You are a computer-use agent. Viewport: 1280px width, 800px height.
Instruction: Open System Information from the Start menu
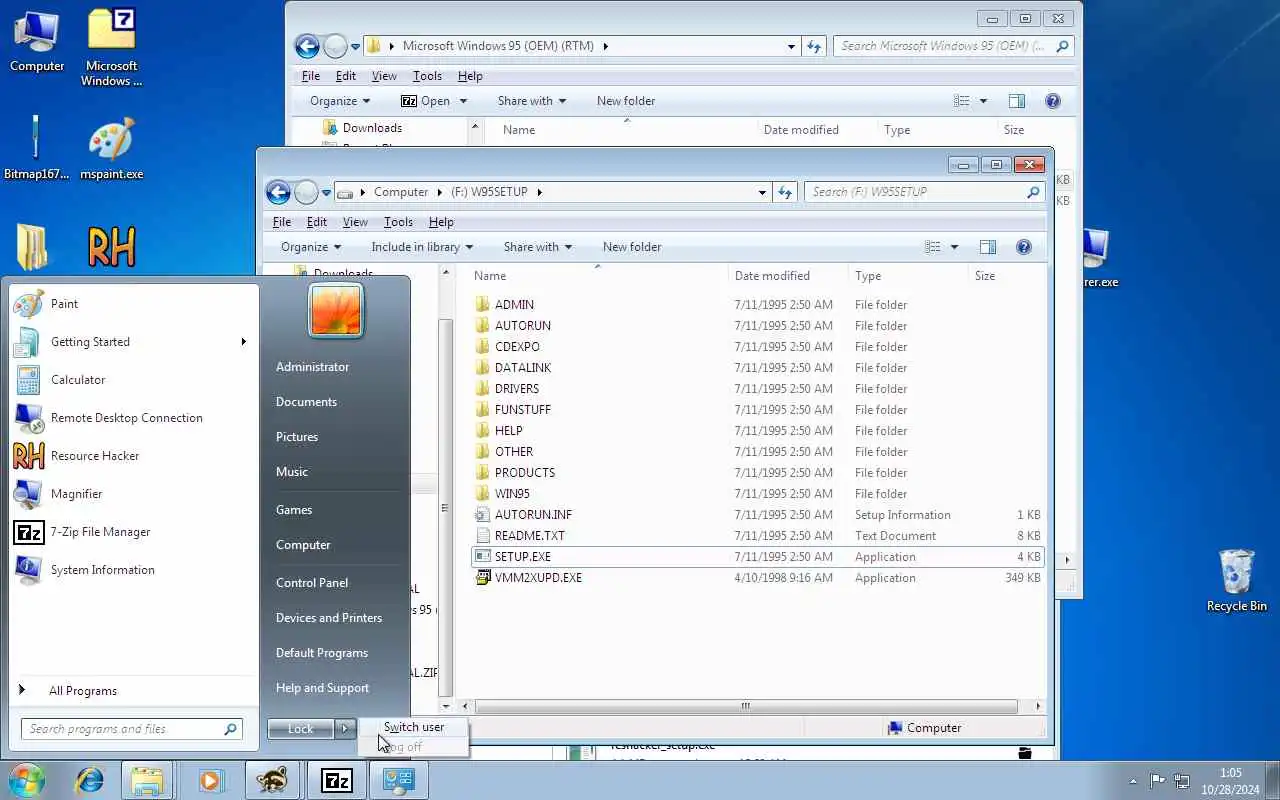point(133,570)
